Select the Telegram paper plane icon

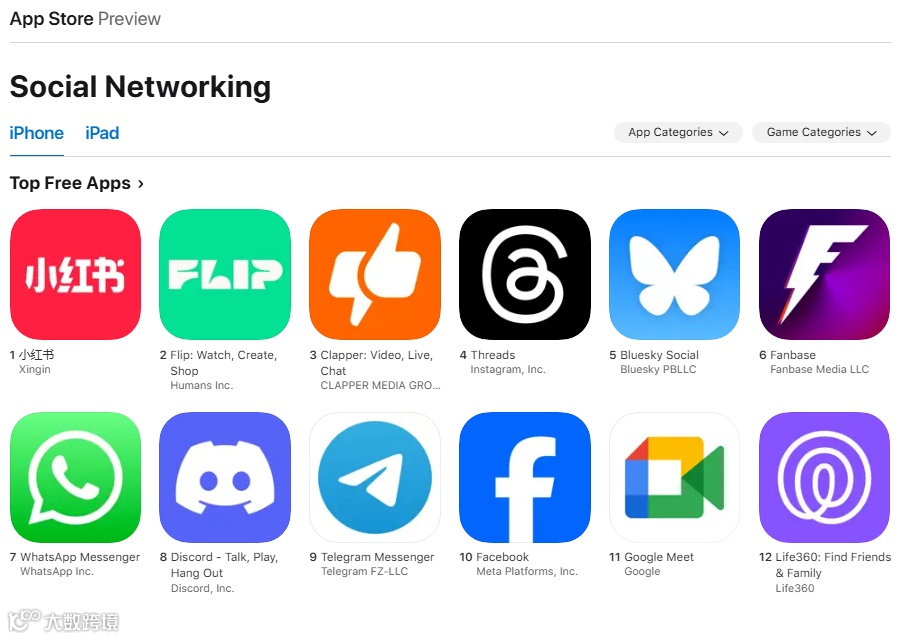point(375,478)
